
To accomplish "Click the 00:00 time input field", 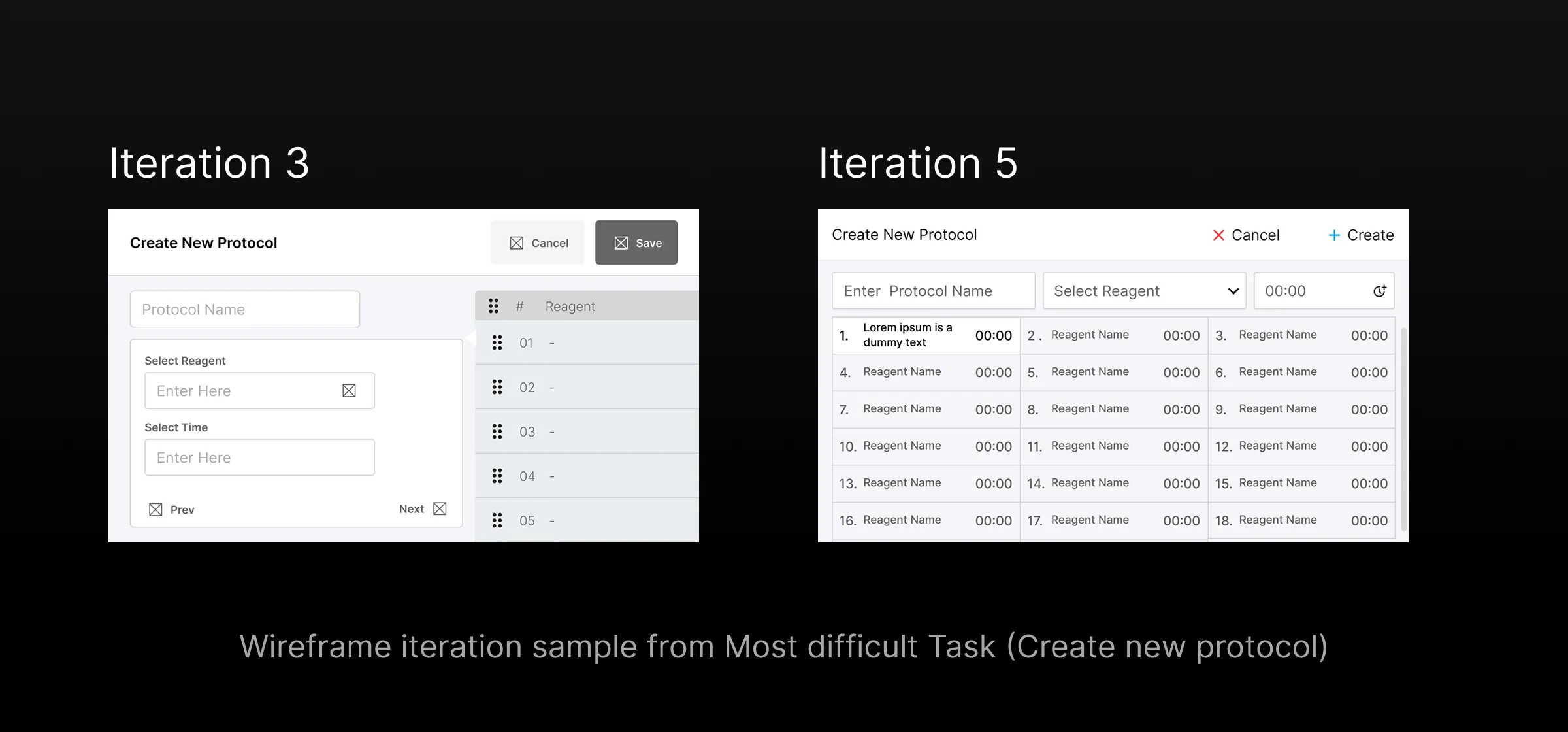I will point(1324,291).
